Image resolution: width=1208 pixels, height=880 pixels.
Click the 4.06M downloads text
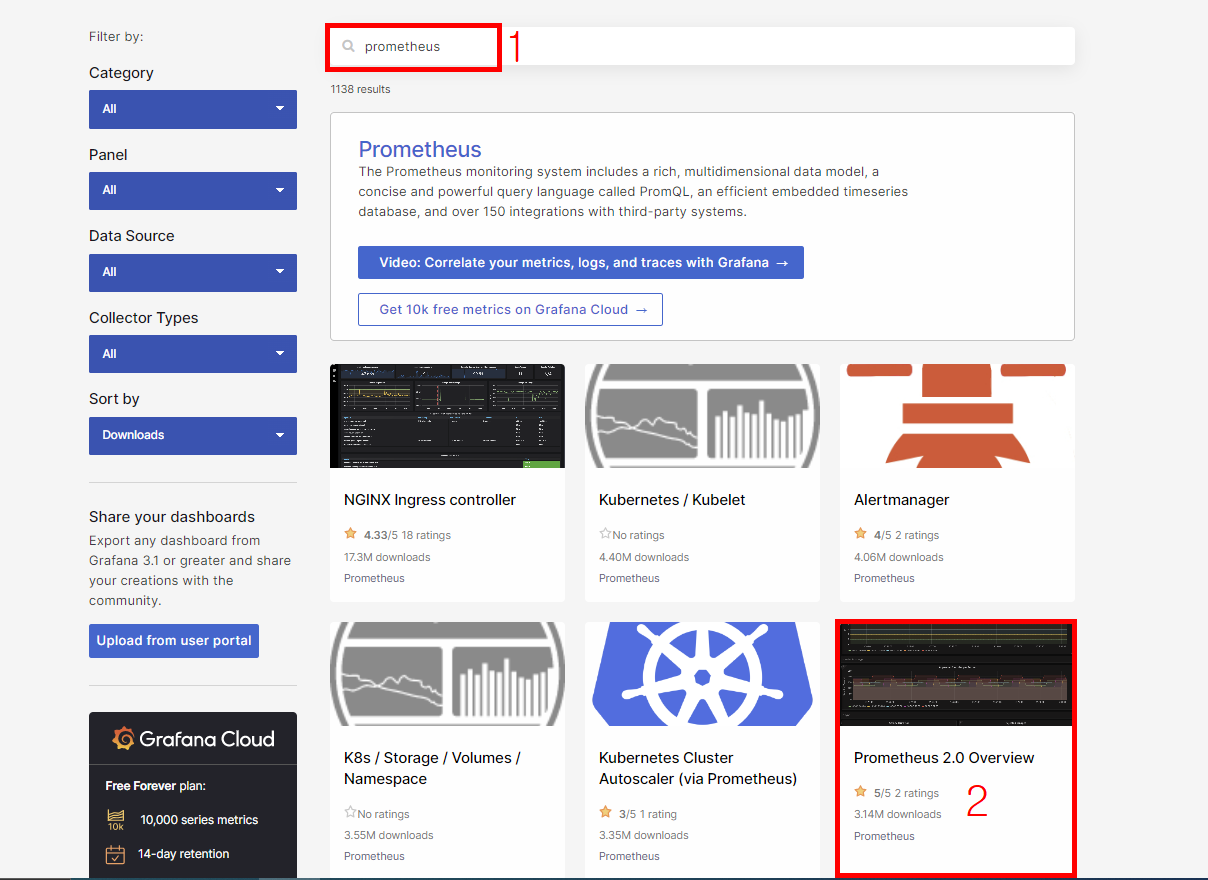click(899, 557)
